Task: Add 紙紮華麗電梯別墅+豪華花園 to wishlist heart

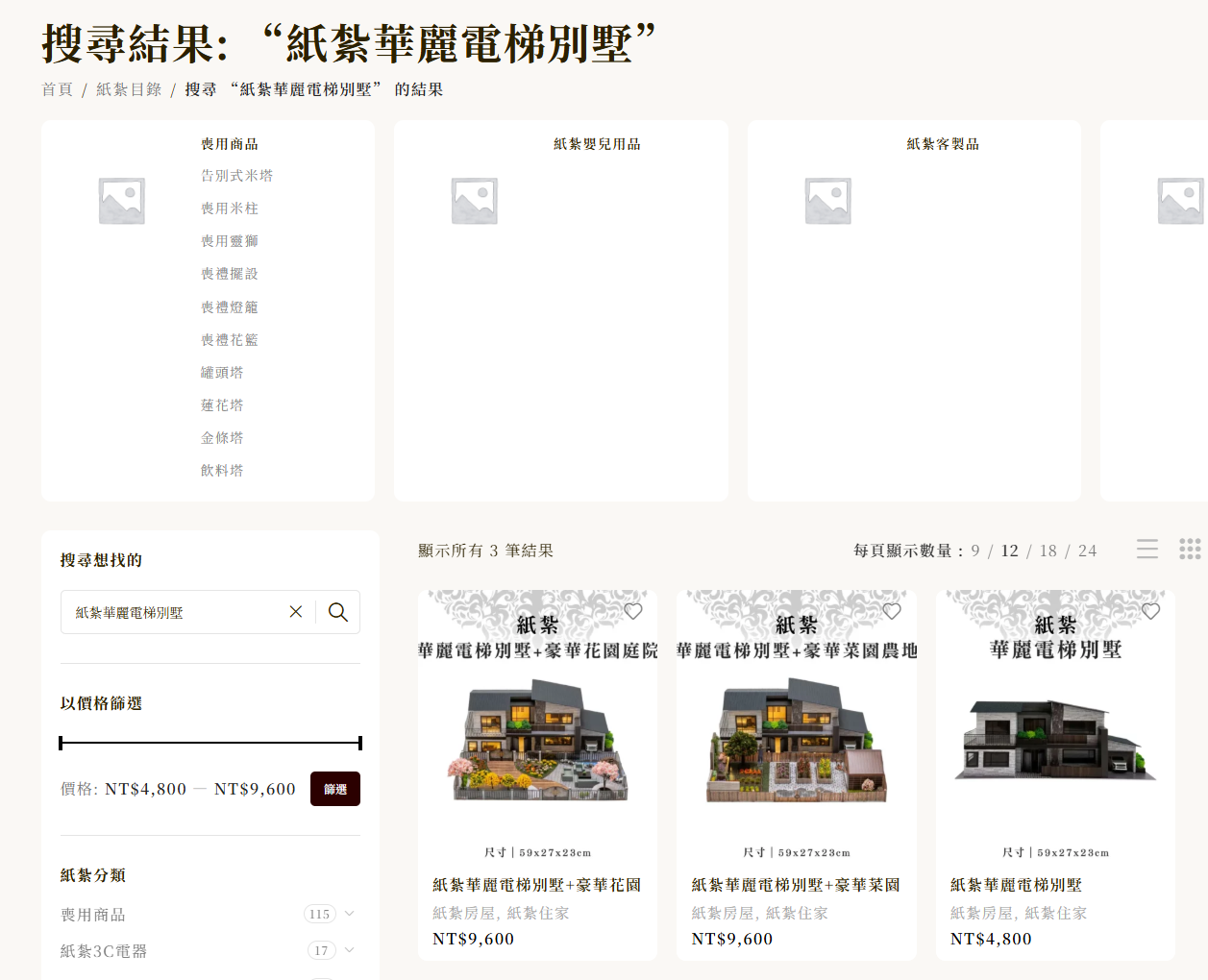Action: pyautogui.click(x=633, y=611)
